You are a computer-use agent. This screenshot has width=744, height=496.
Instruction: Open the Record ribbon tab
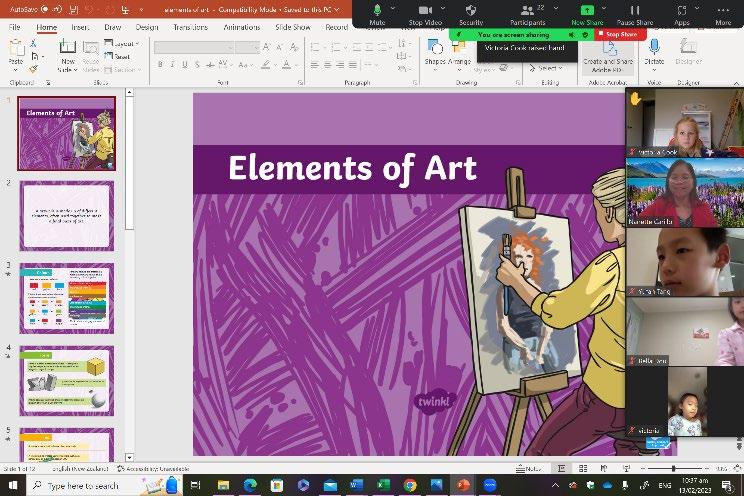[x=336, y=27]
